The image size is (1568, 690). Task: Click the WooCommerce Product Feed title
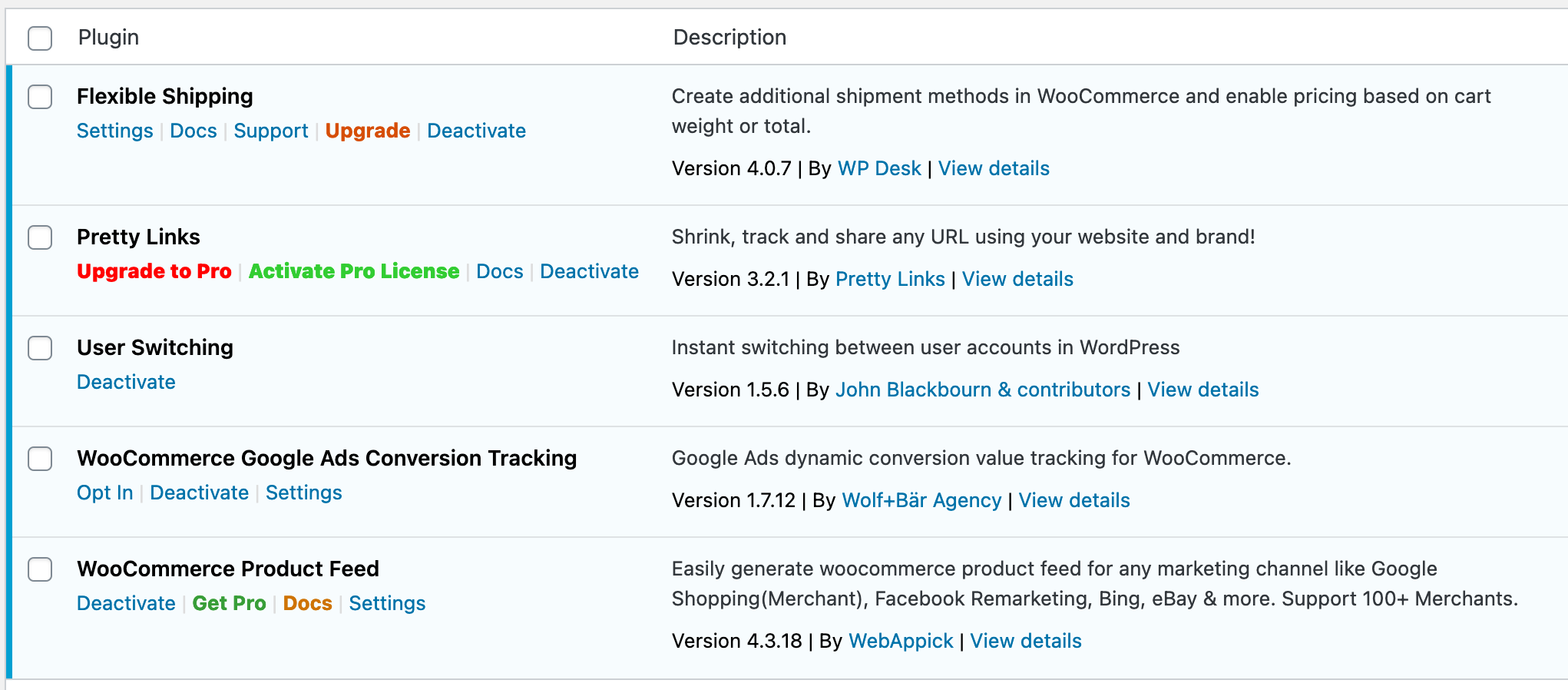tap(228, 569)
